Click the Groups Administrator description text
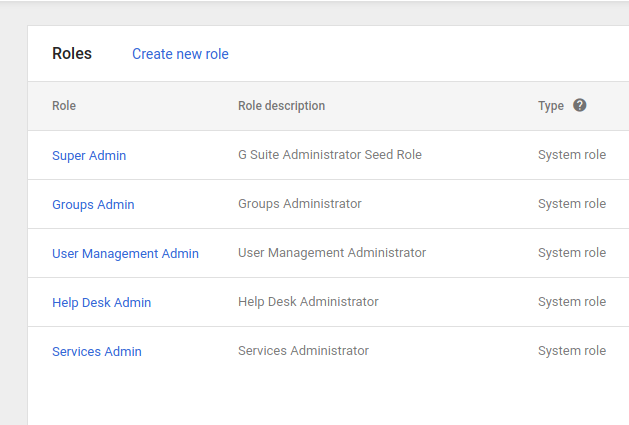The height and width of the screenshot is (425, 629). tap(300, 204)
